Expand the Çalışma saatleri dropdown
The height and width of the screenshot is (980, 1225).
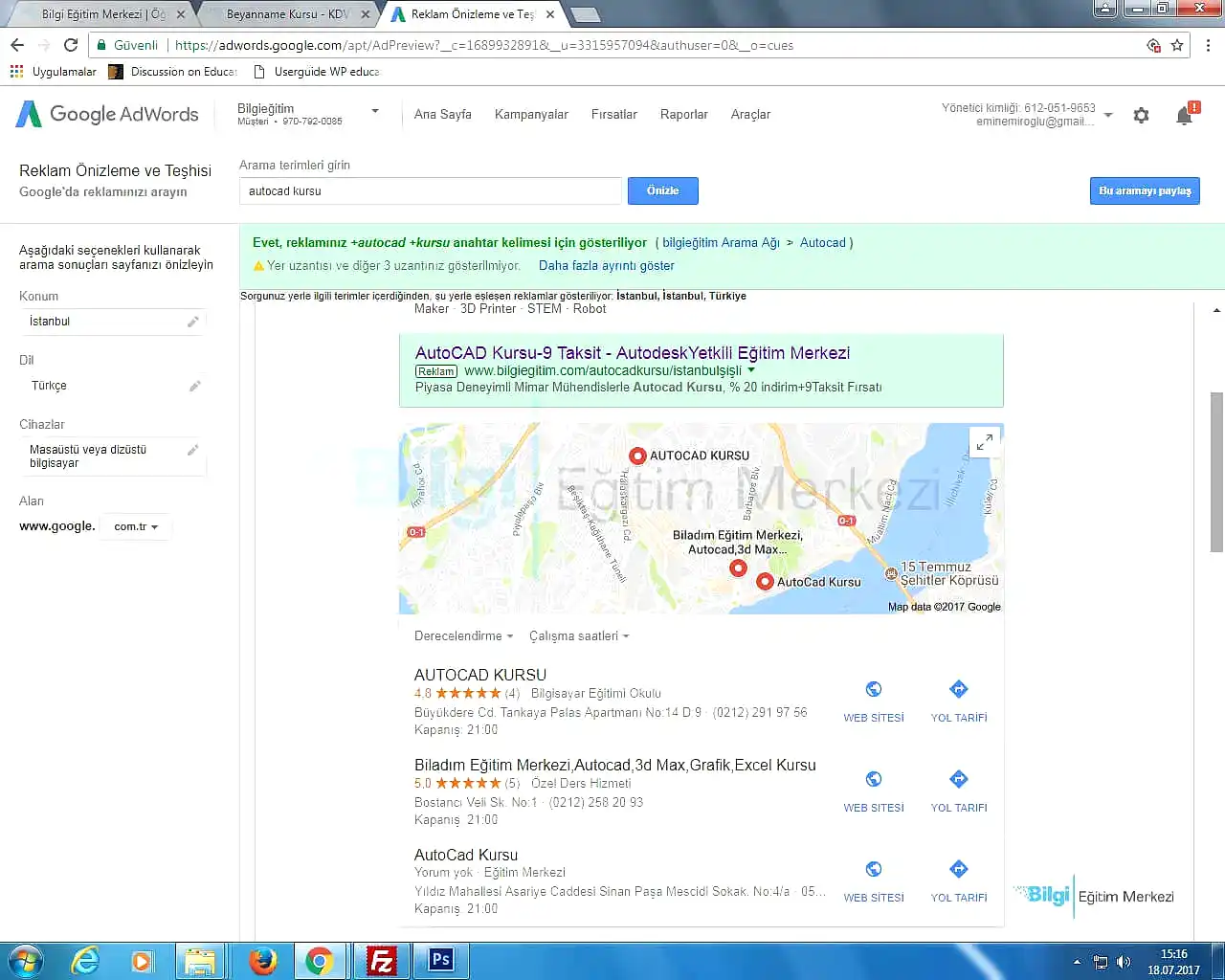coord(578,636)
